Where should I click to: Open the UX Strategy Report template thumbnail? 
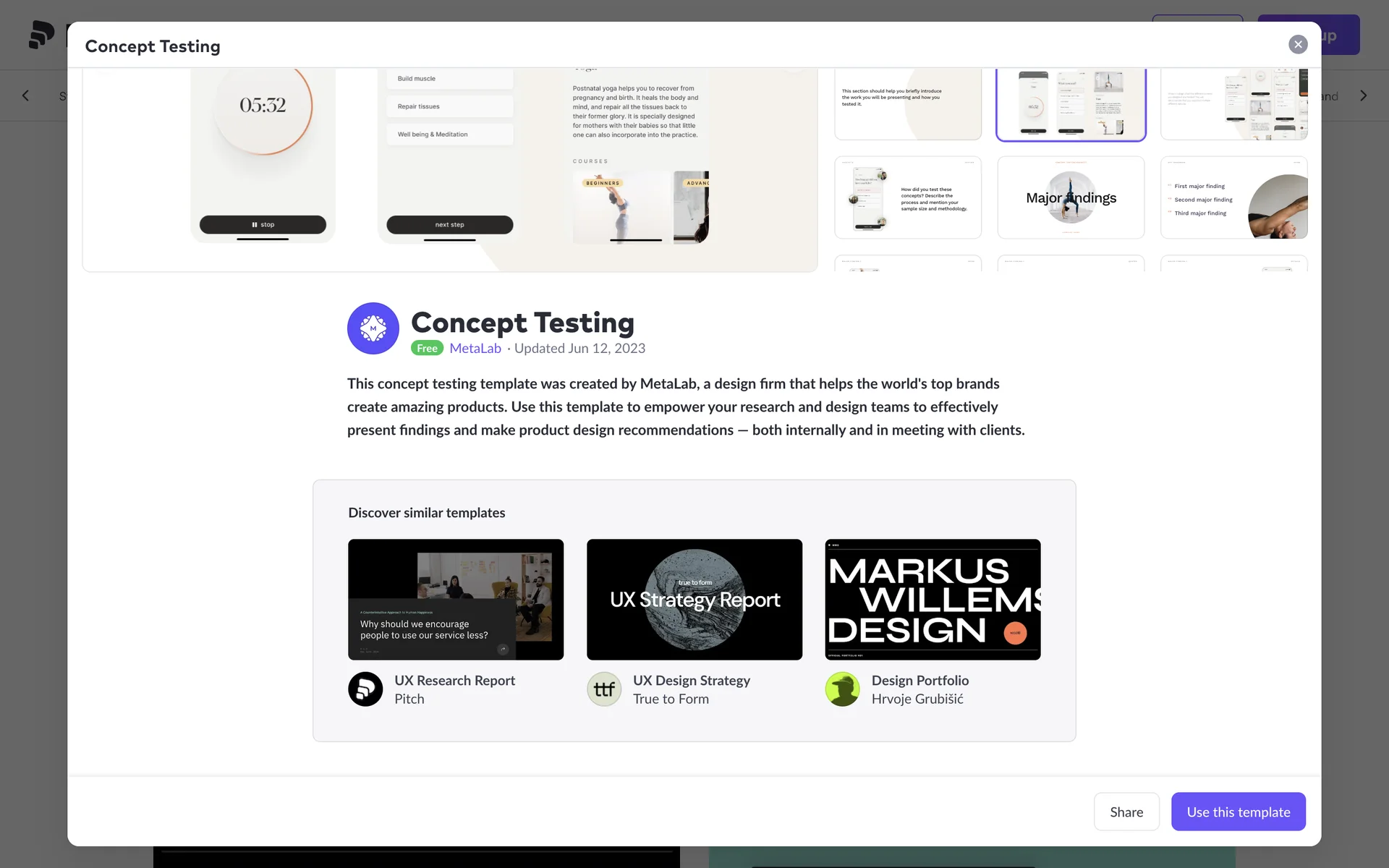(694, 599)
